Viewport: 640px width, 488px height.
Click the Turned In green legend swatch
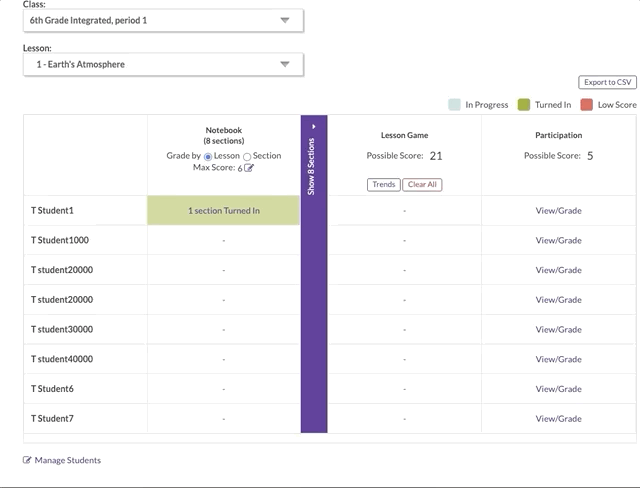524,105
